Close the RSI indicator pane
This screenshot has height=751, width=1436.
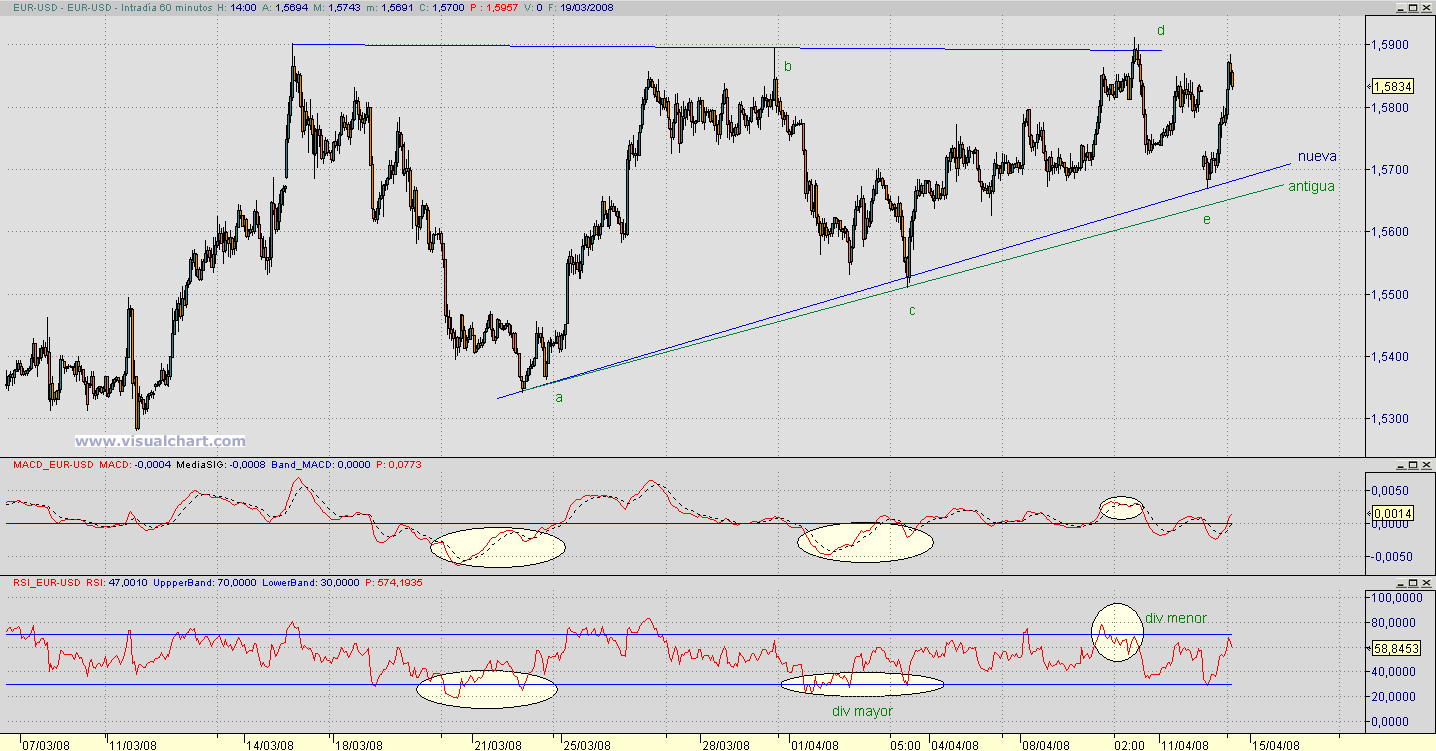[x=1425, y=582]
